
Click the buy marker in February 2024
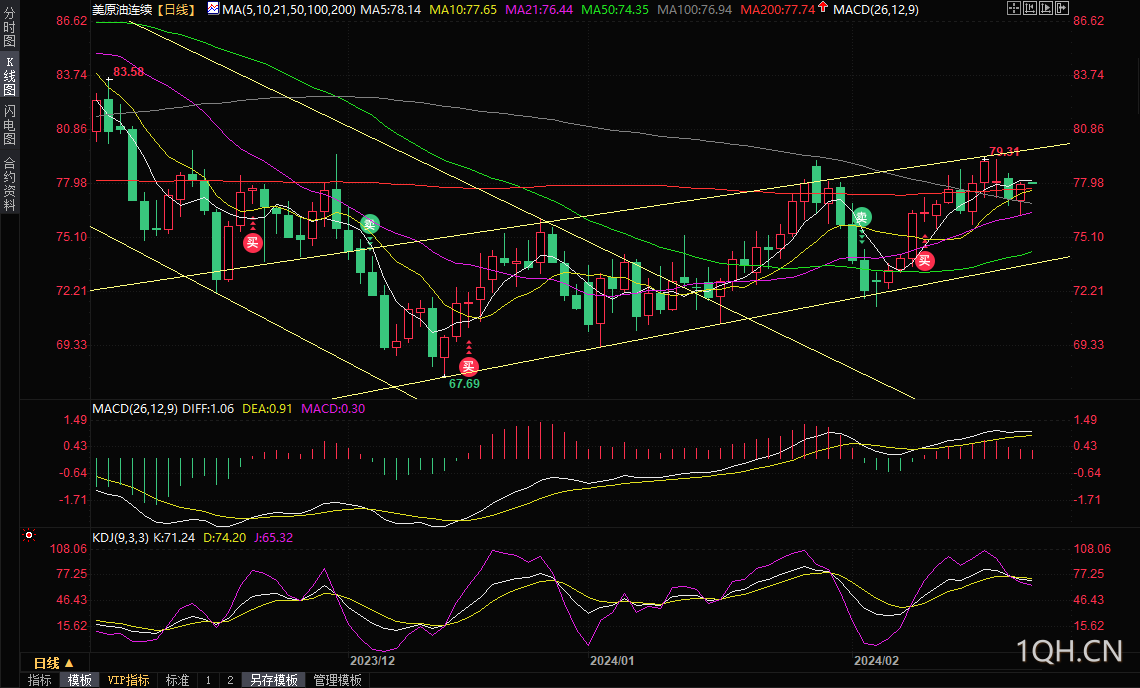tap(924, 260)
